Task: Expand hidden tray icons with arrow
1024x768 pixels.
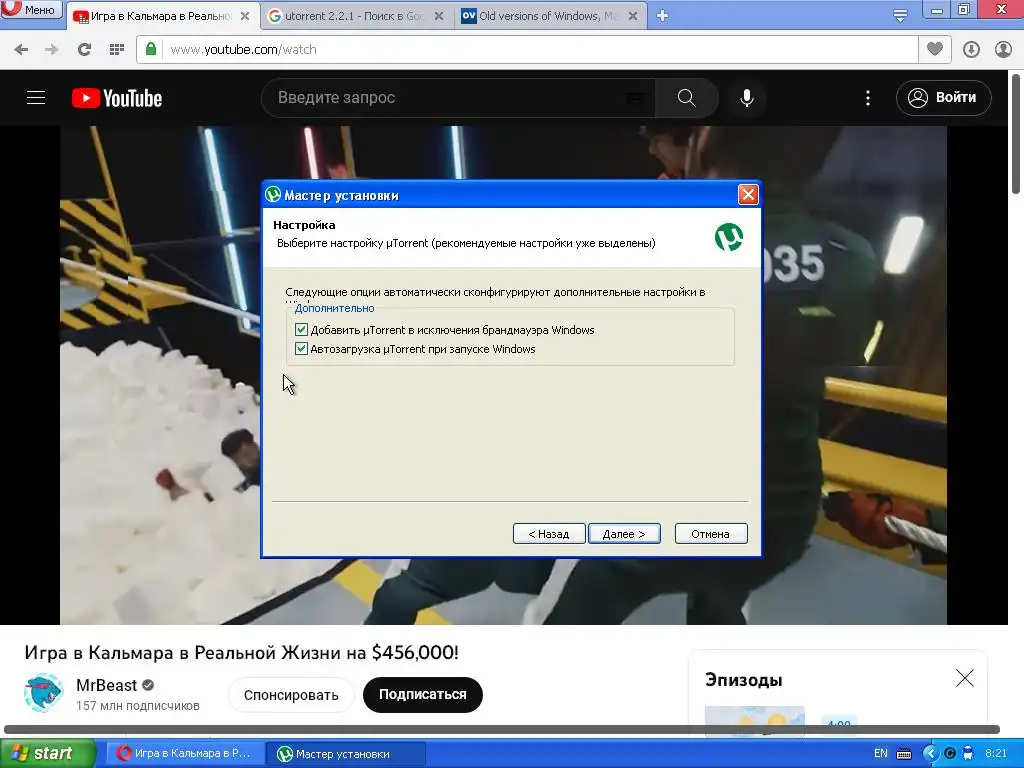Action: 930,754
